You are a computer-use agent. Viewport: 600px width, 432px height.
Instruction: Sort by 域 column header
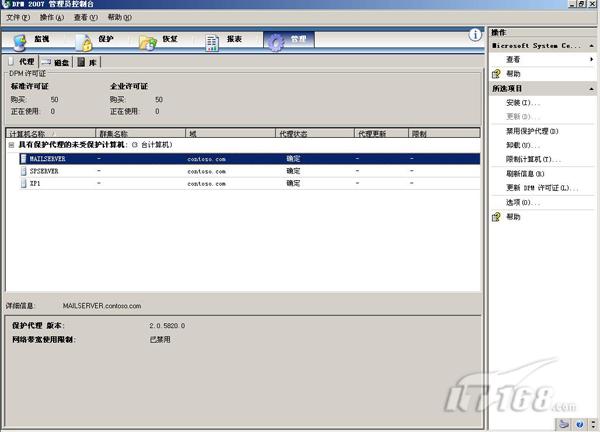pos(231,133)
